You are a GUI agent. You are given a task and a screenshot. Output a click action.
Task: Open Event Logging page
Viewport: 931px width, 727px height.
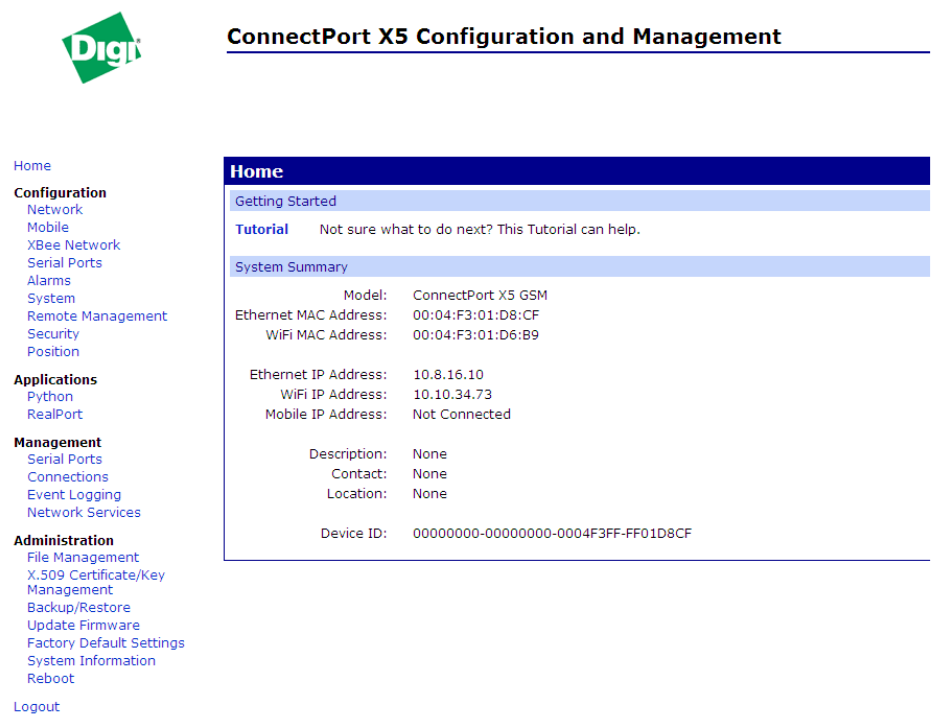point(74,495)
